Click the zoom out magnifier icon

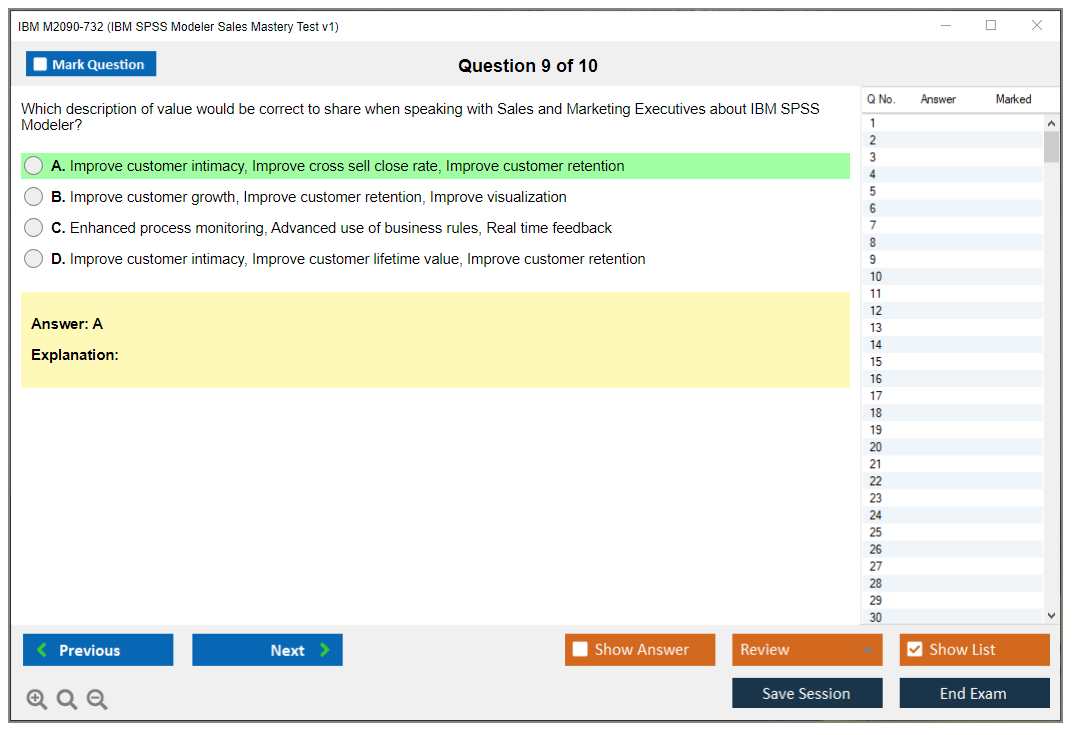click(97, 700)
